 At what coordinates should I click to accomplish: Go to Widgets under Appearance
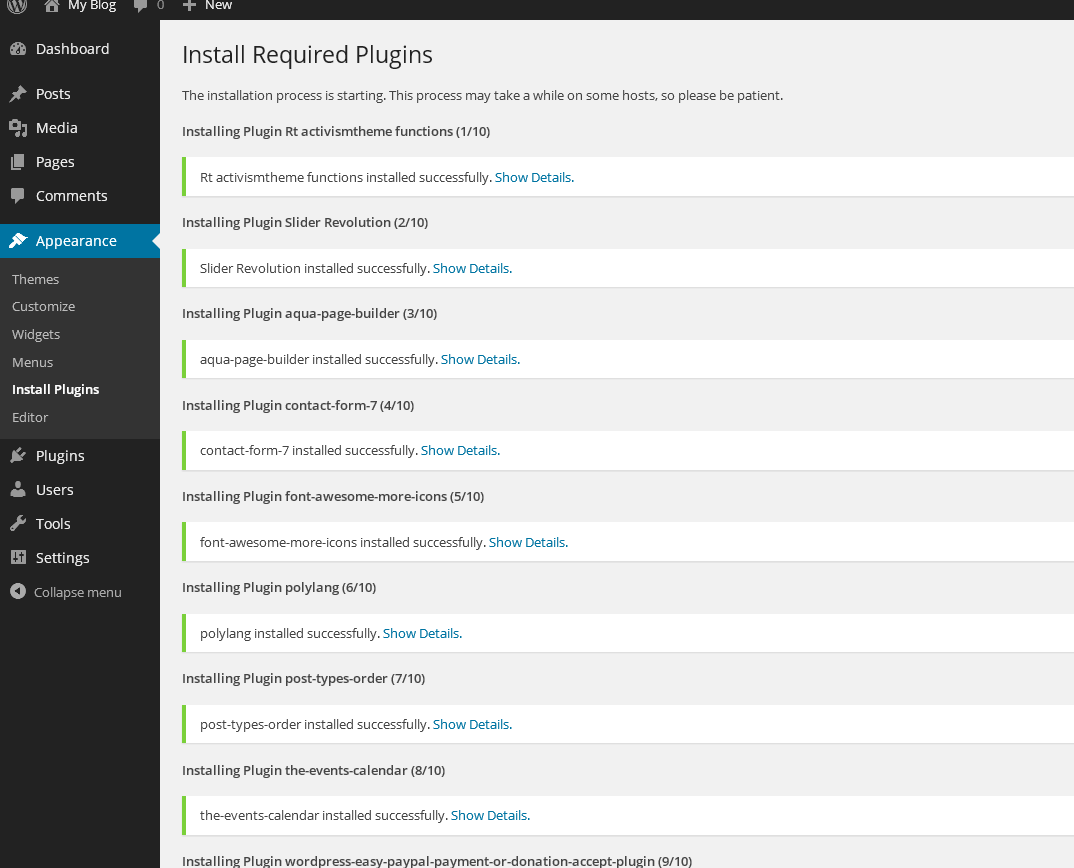click(x=36, y=335)
